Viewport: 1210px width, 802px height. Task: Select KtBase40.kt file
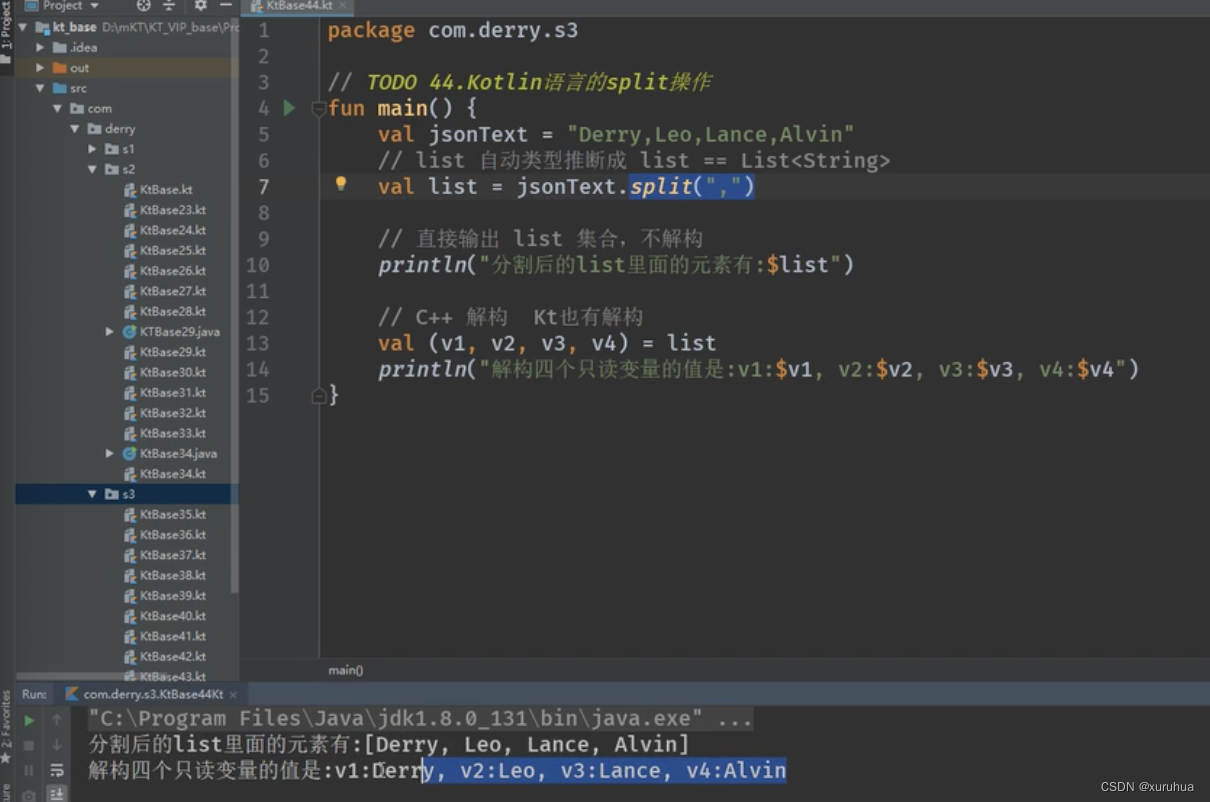pyautogui.click(x=165, y=616)
